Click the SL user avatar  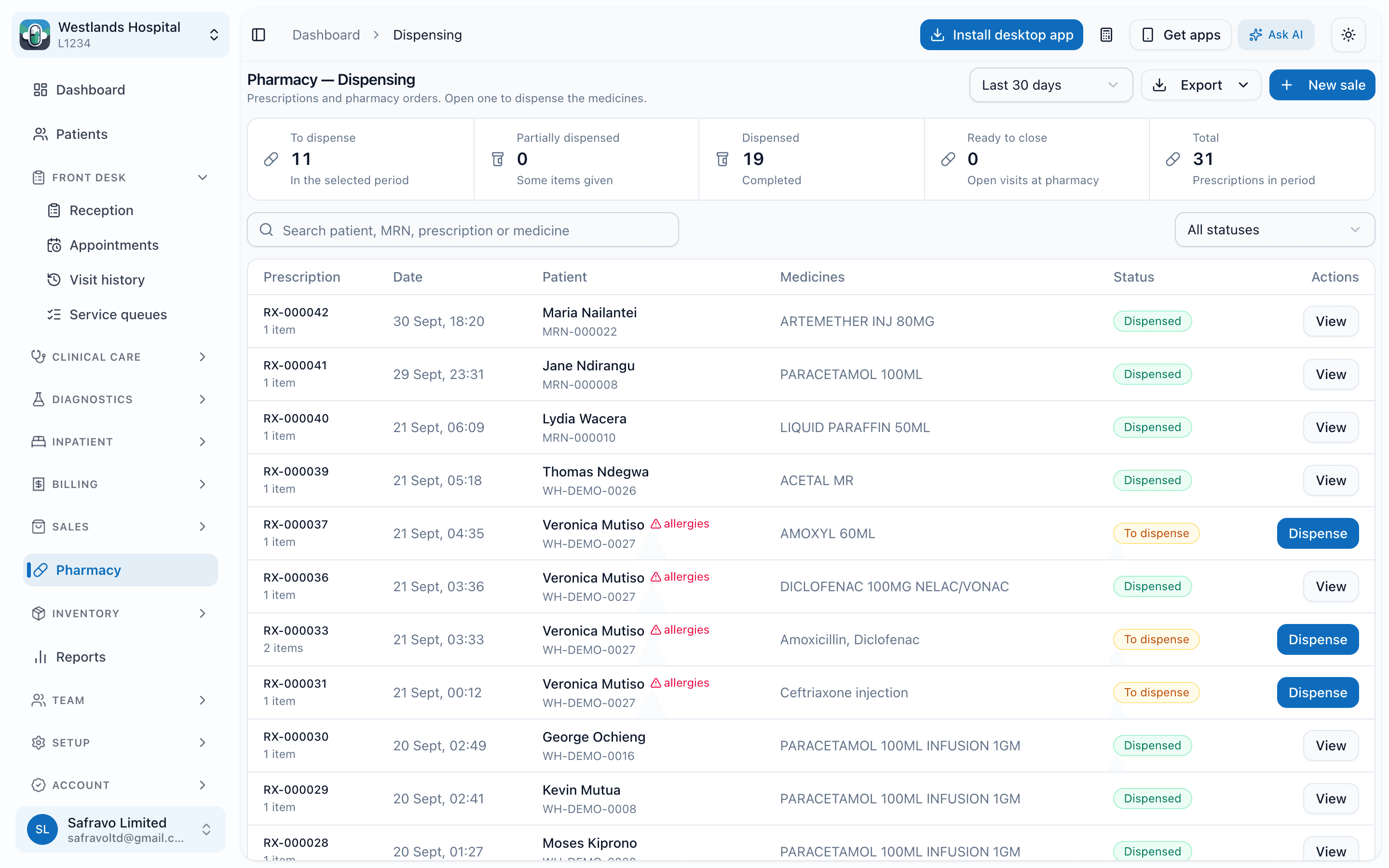[x=42, y=829]
